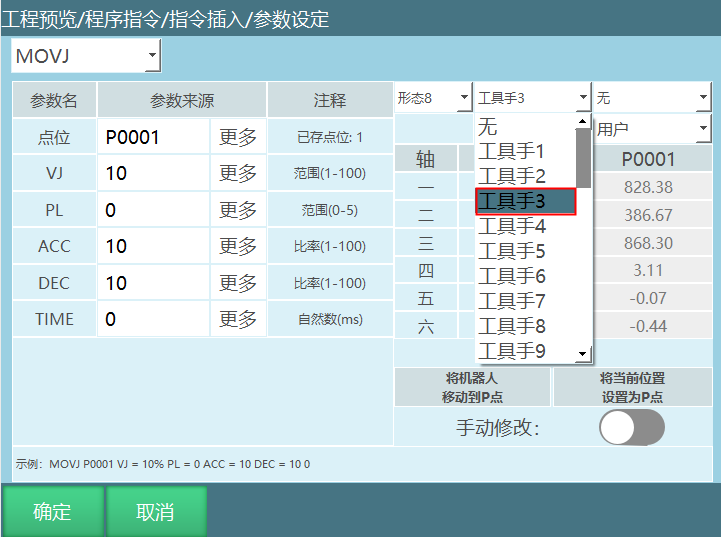Click 更多 button in the VJ row
This screenshot has width=721, height=537.
[238, 173]
